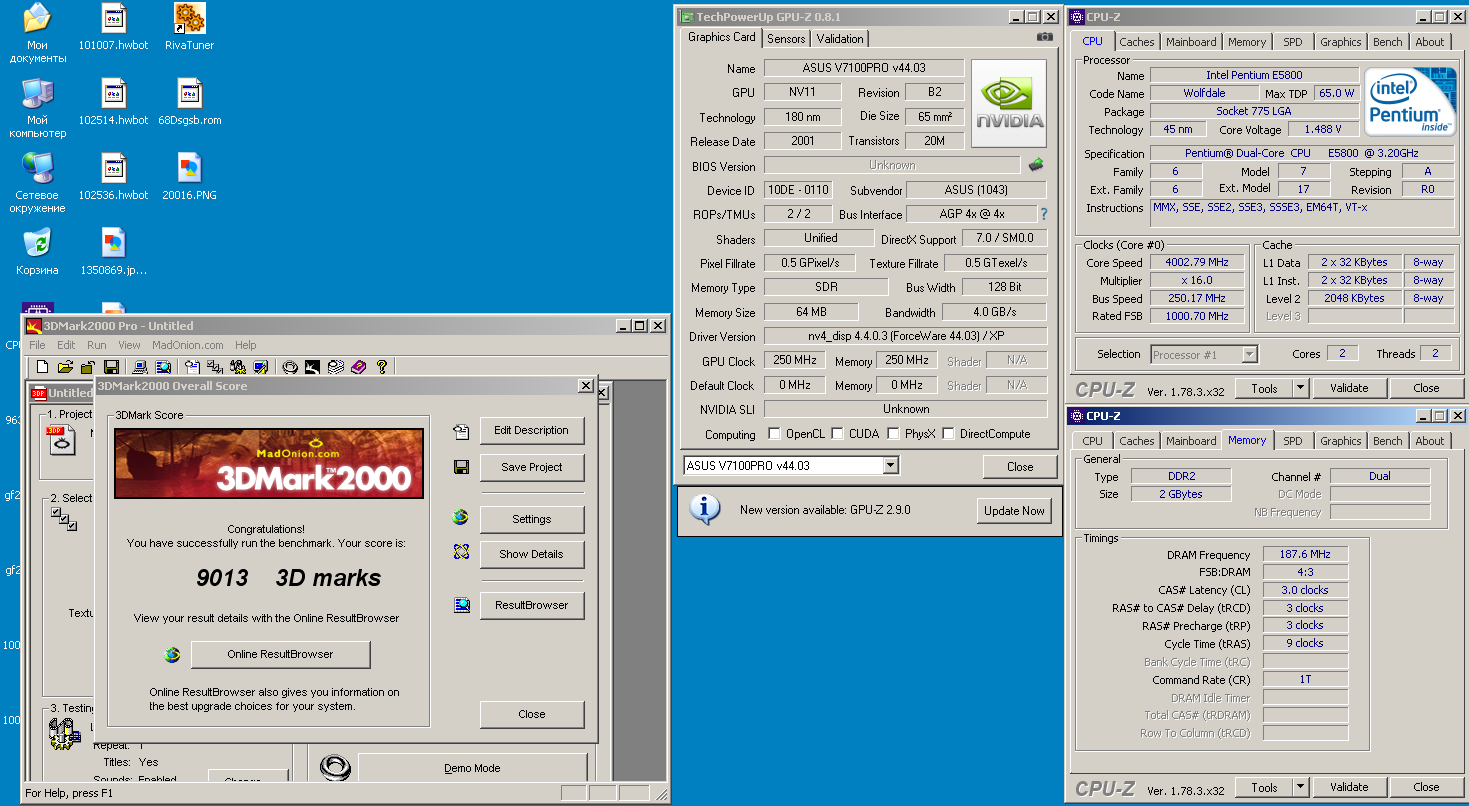Open the SPD tab in CPU-Z memory window
Screen dimensions: 1469x806
(1293, 441)
